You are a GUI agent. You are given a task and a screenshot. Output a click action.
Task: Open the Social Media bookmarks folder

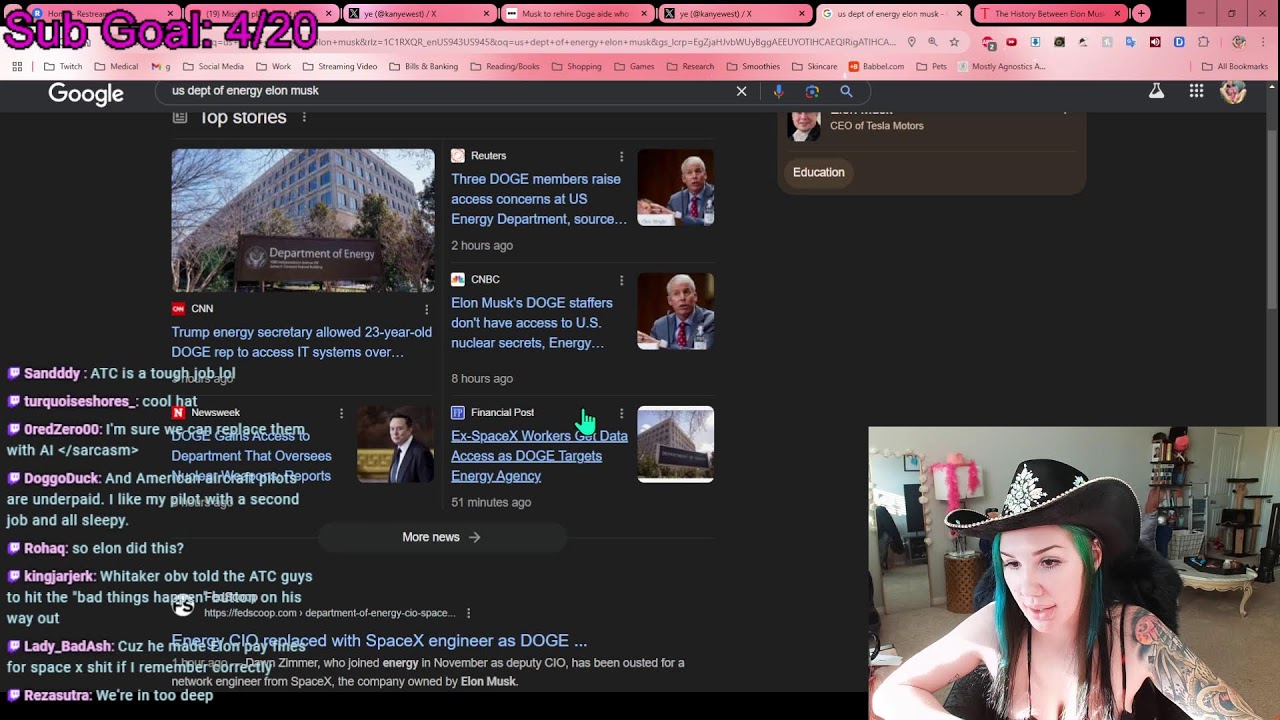tap(212, 66)
